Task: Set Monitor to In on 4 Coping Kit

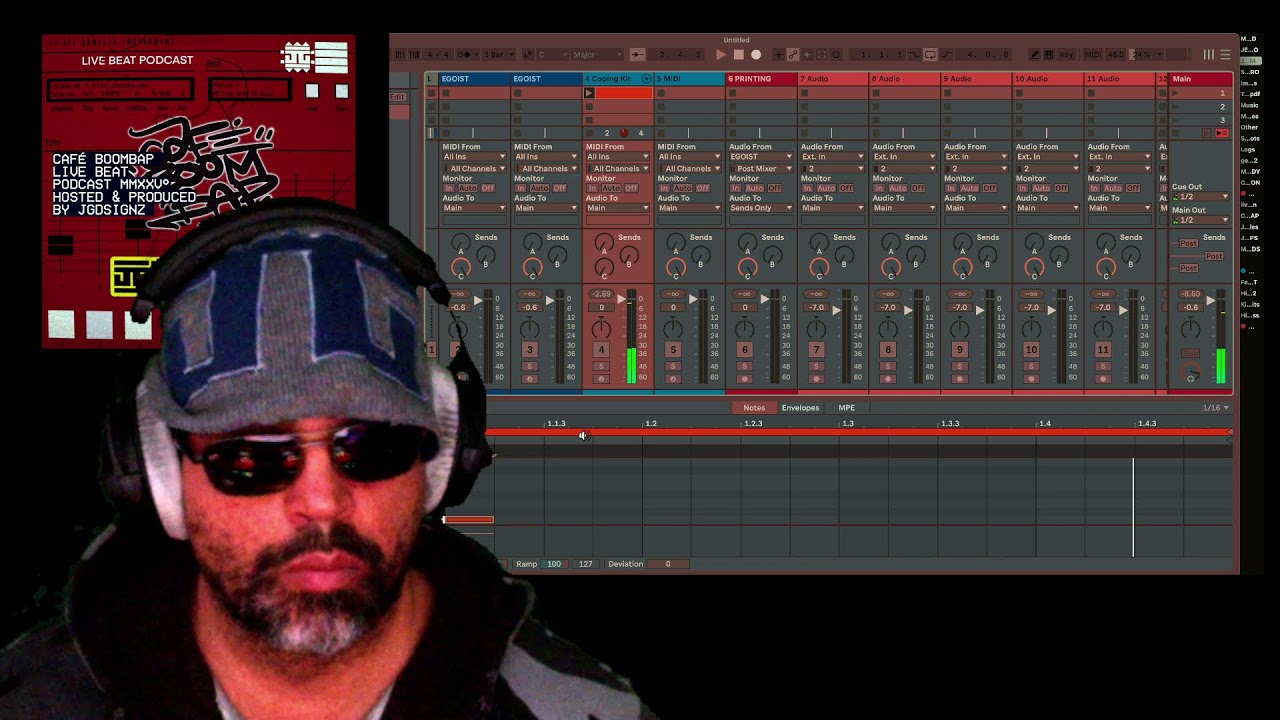Action: tap(593, 188)
